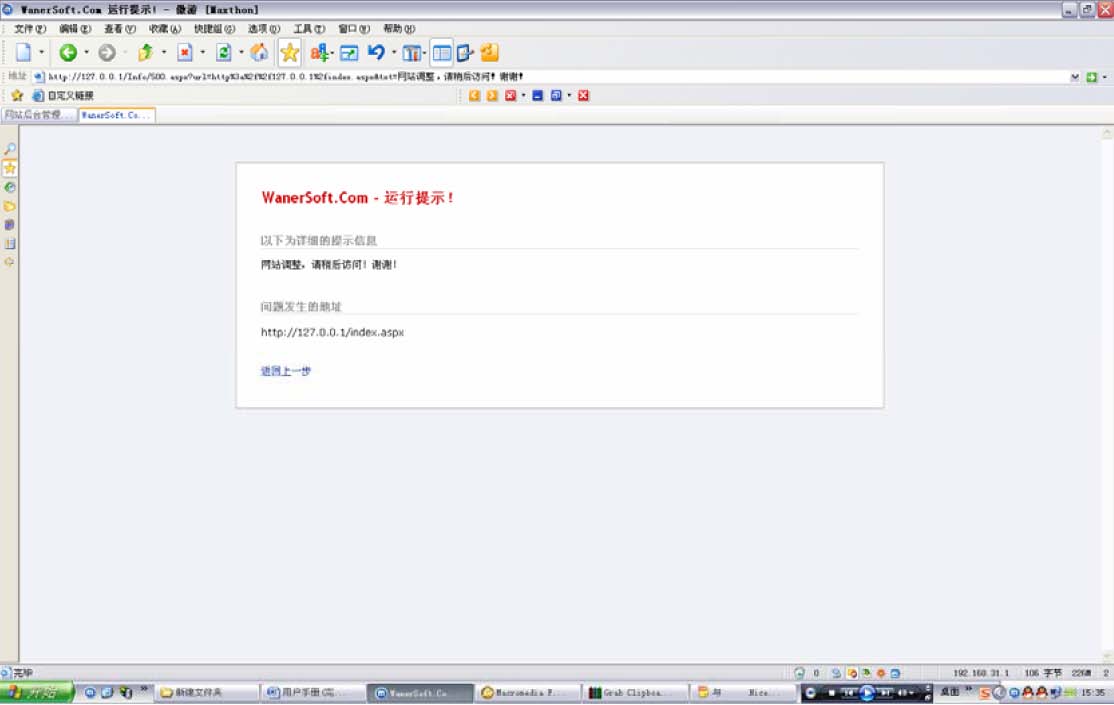
Task: Toggle the Favorites star toolbar button
Action: click(289, 53)
